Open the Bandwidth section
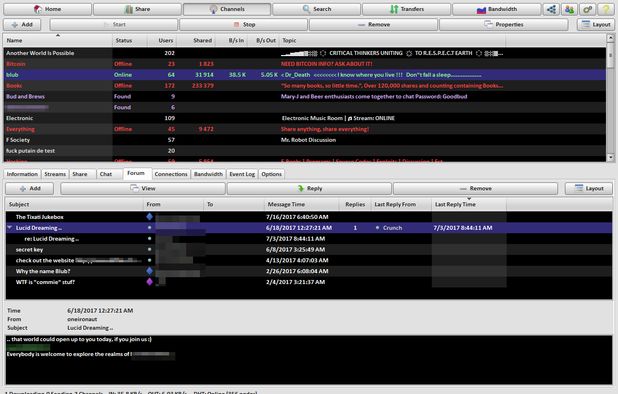 [x=496, y=9]
